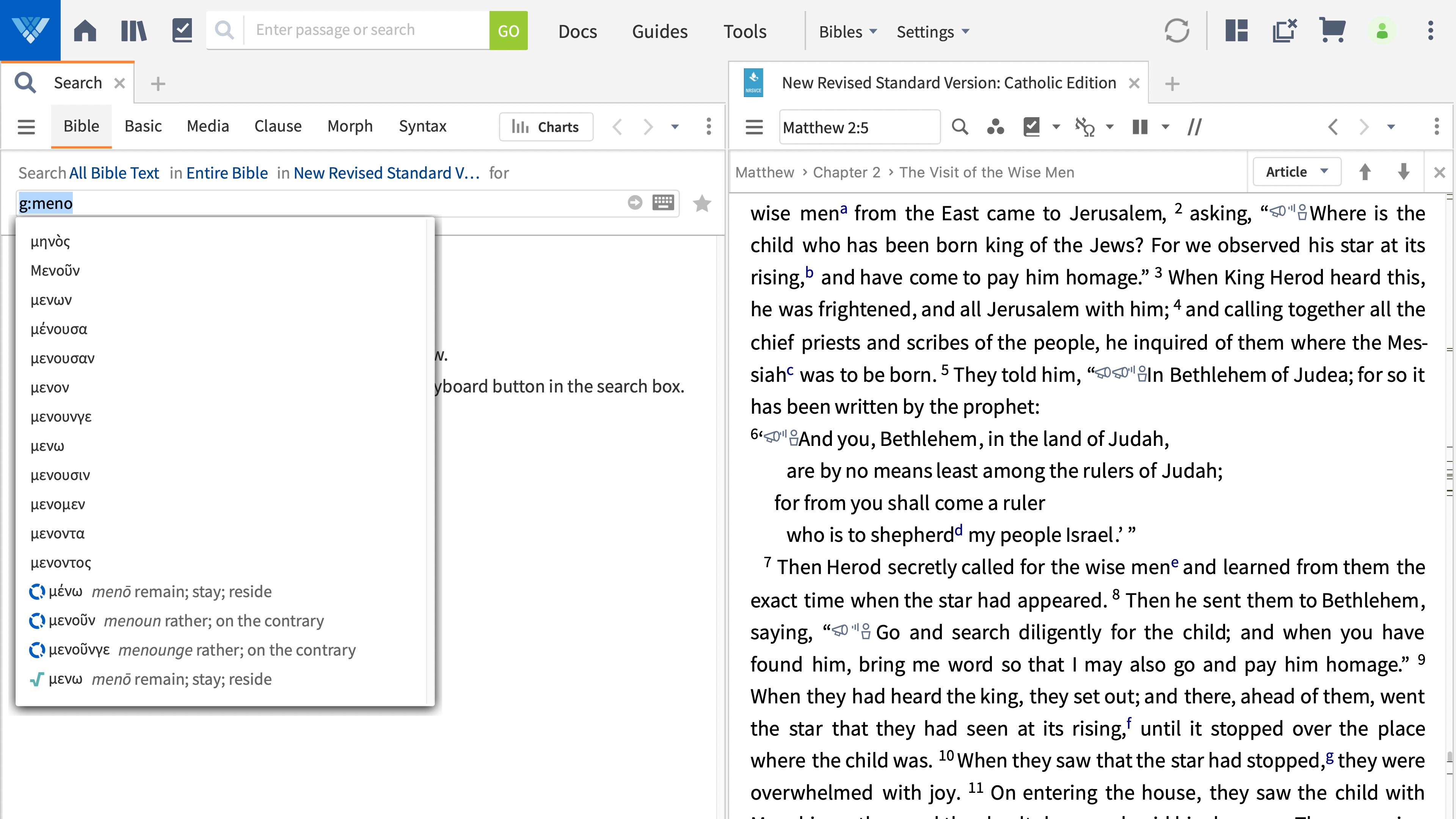
Task: Go to next article with down arrow
Action: (x=1403, y=172)
